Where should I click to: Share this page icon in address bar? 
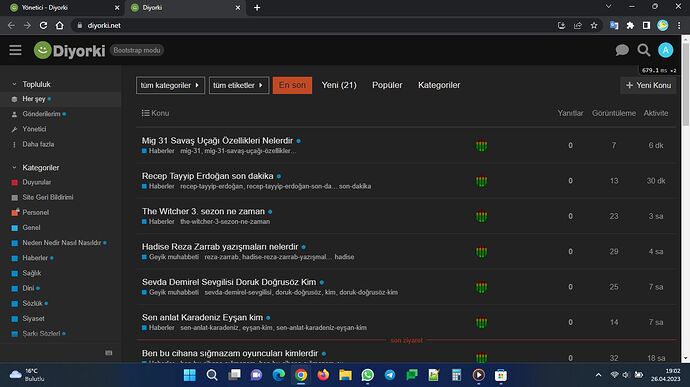pyautogui.click(x=578, y=26)
